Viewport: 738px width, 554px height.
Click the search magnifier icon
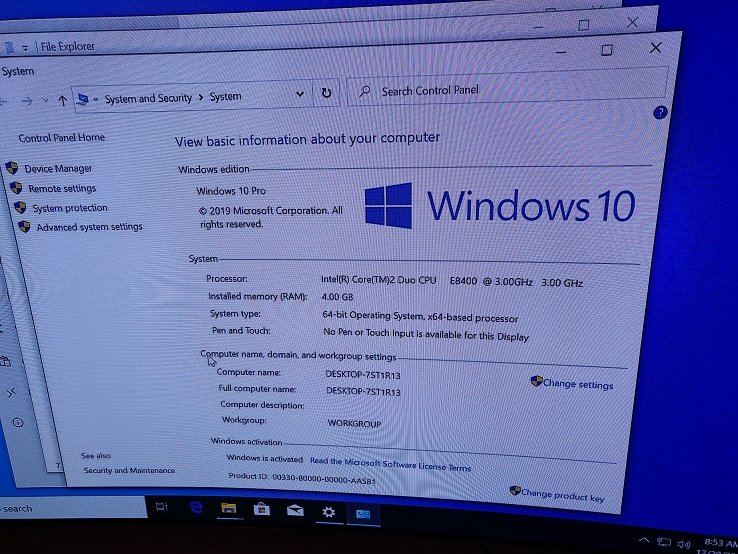[x=364, y=91]
